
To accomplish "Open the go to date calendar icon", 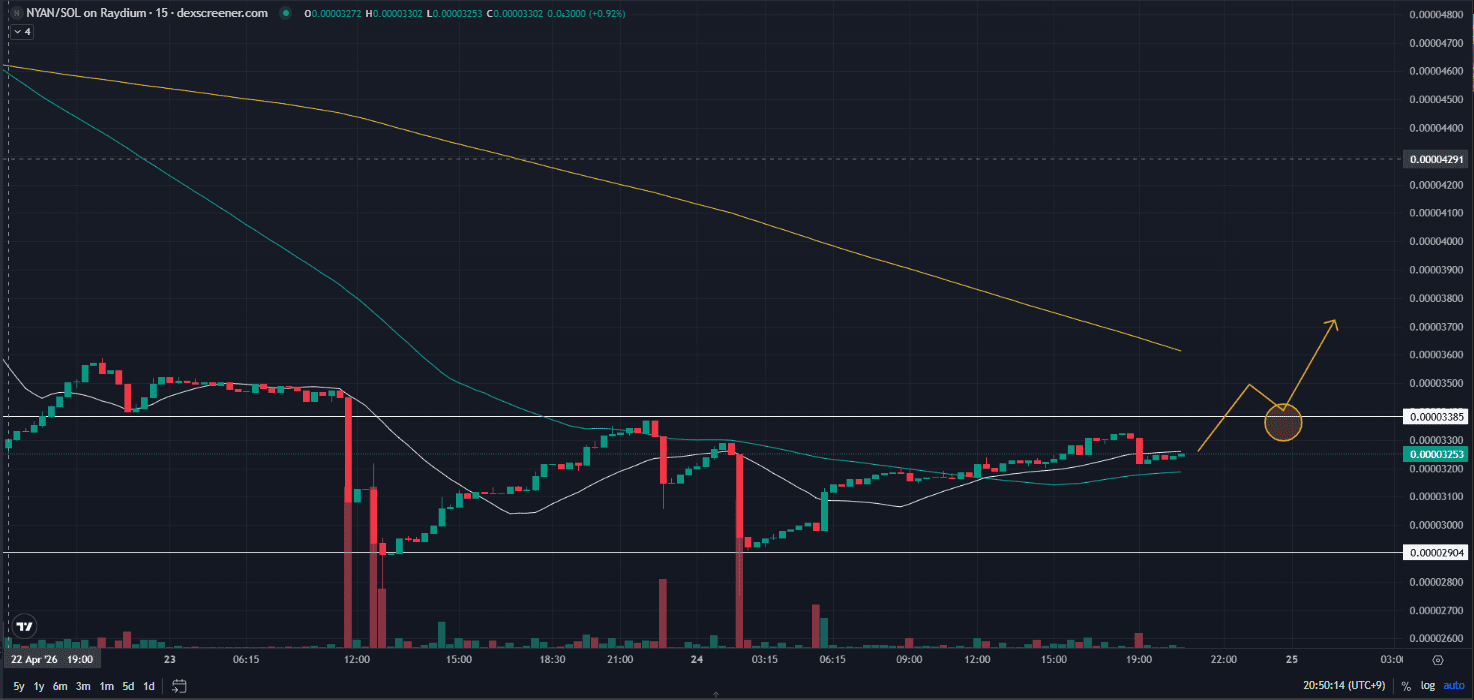I will (x=179, y=686).
